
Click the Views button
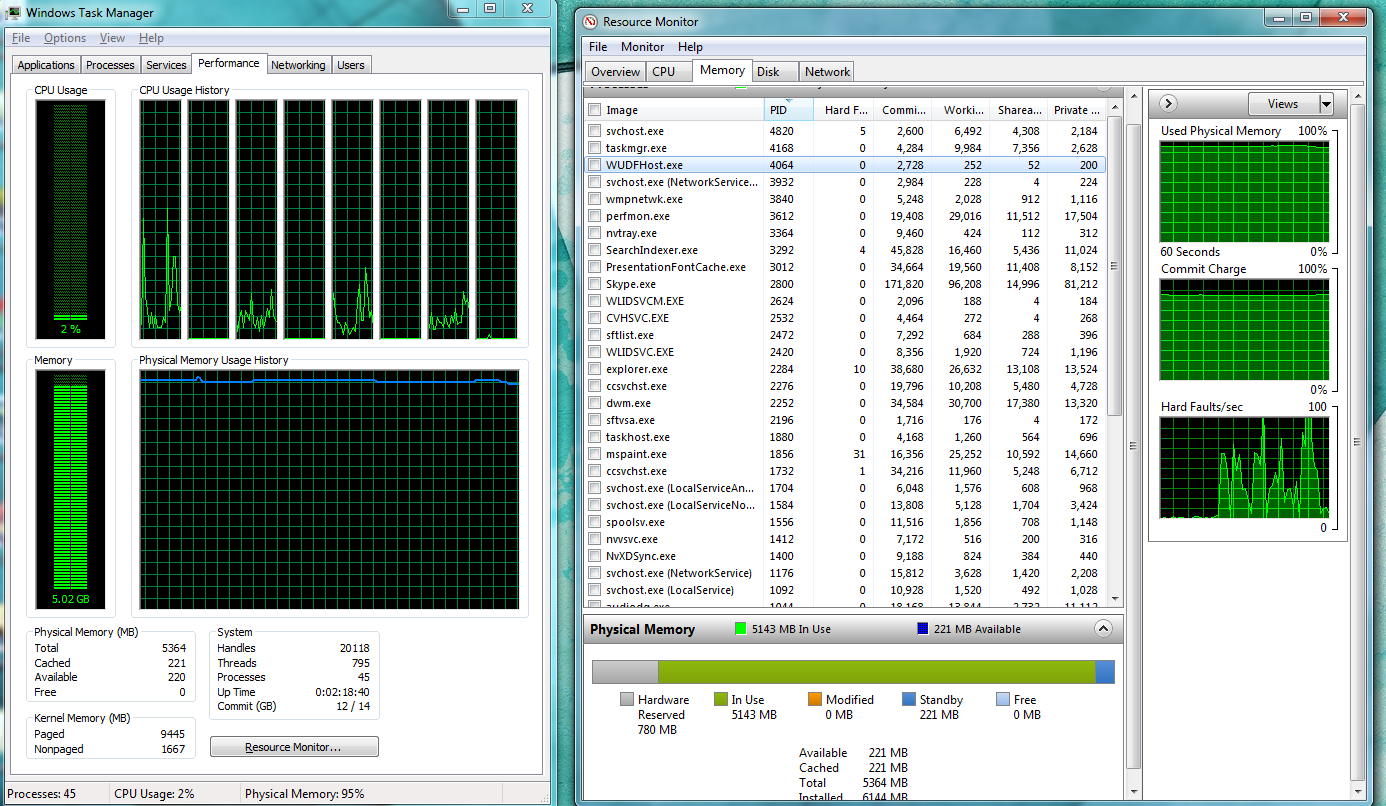click(x=1283, y=104)
